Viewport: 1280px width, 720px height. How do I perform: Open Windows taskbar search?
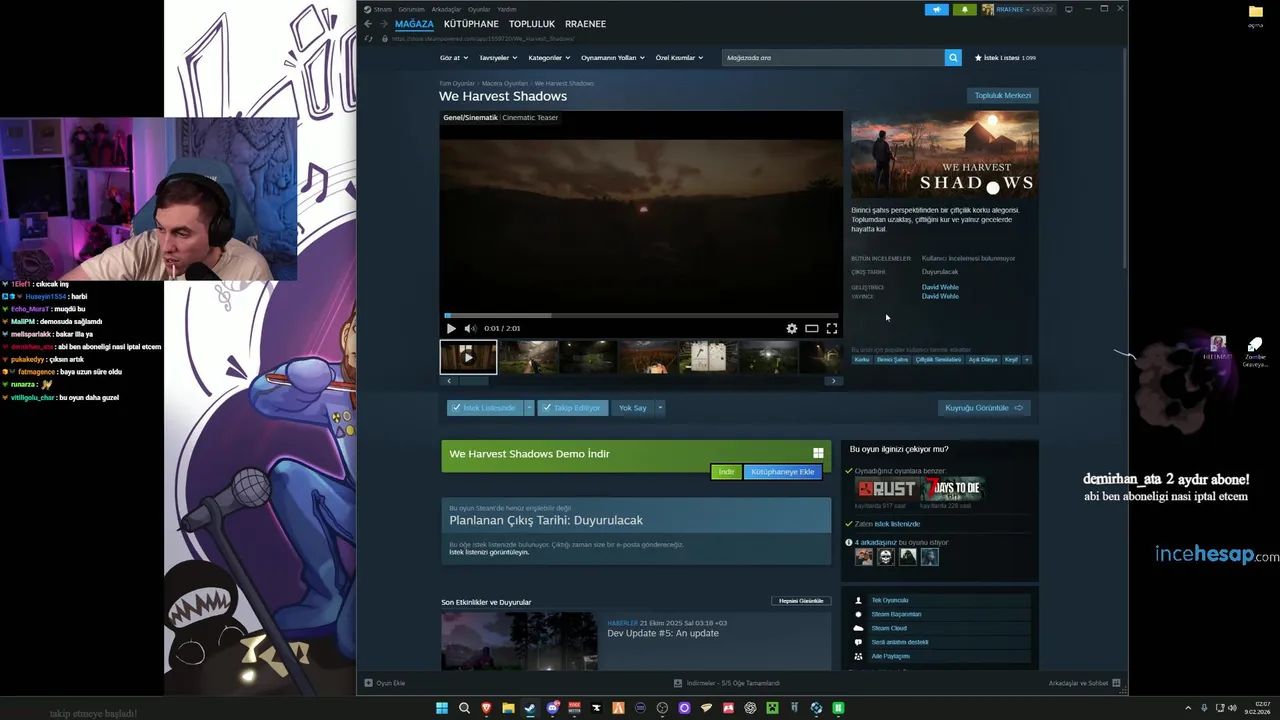tap(464, 708)
